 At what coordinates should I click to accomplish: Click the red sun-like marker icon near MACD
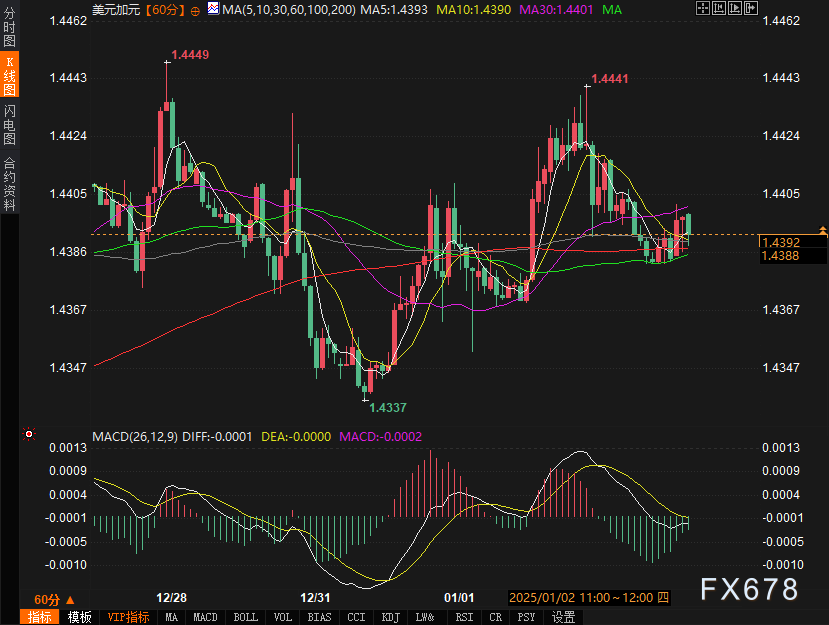click(x=29, y=434)
